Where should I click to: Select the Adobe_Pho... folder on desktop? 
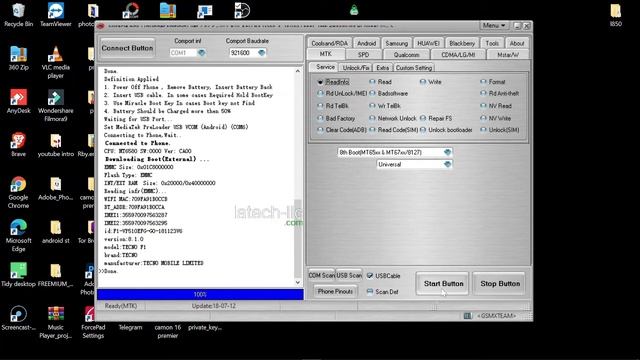[x=56, y=188]
